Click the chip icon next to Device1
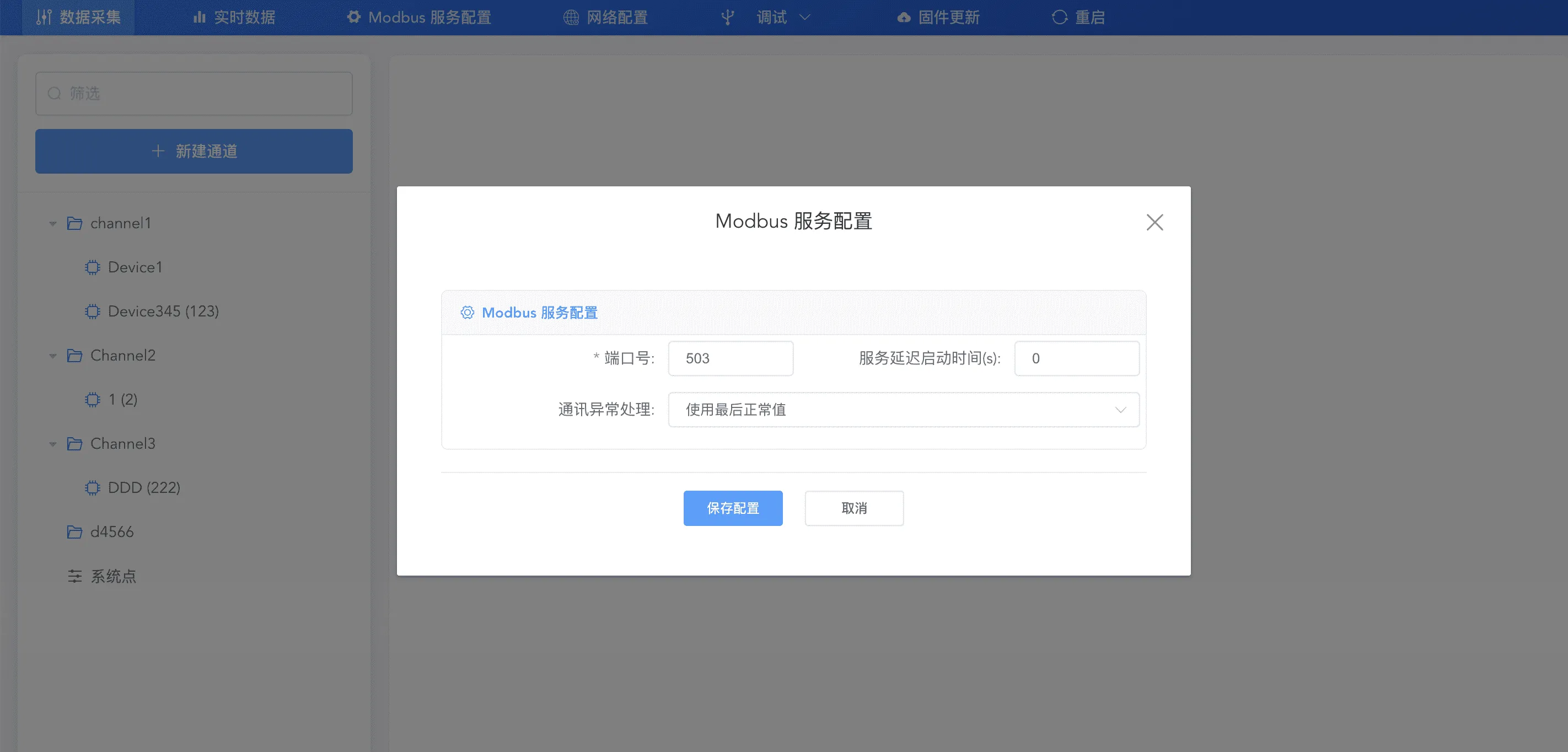 (x=93, y=267)
